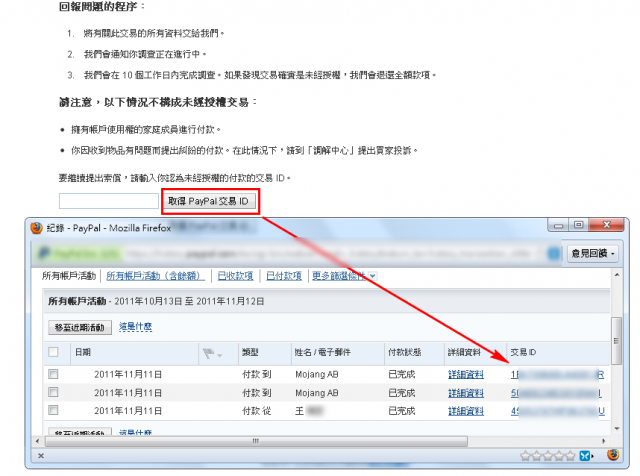This screenshot has width=640, height=476.
Task: Close the PayPal Firefox window
Action: pos(606,225)
